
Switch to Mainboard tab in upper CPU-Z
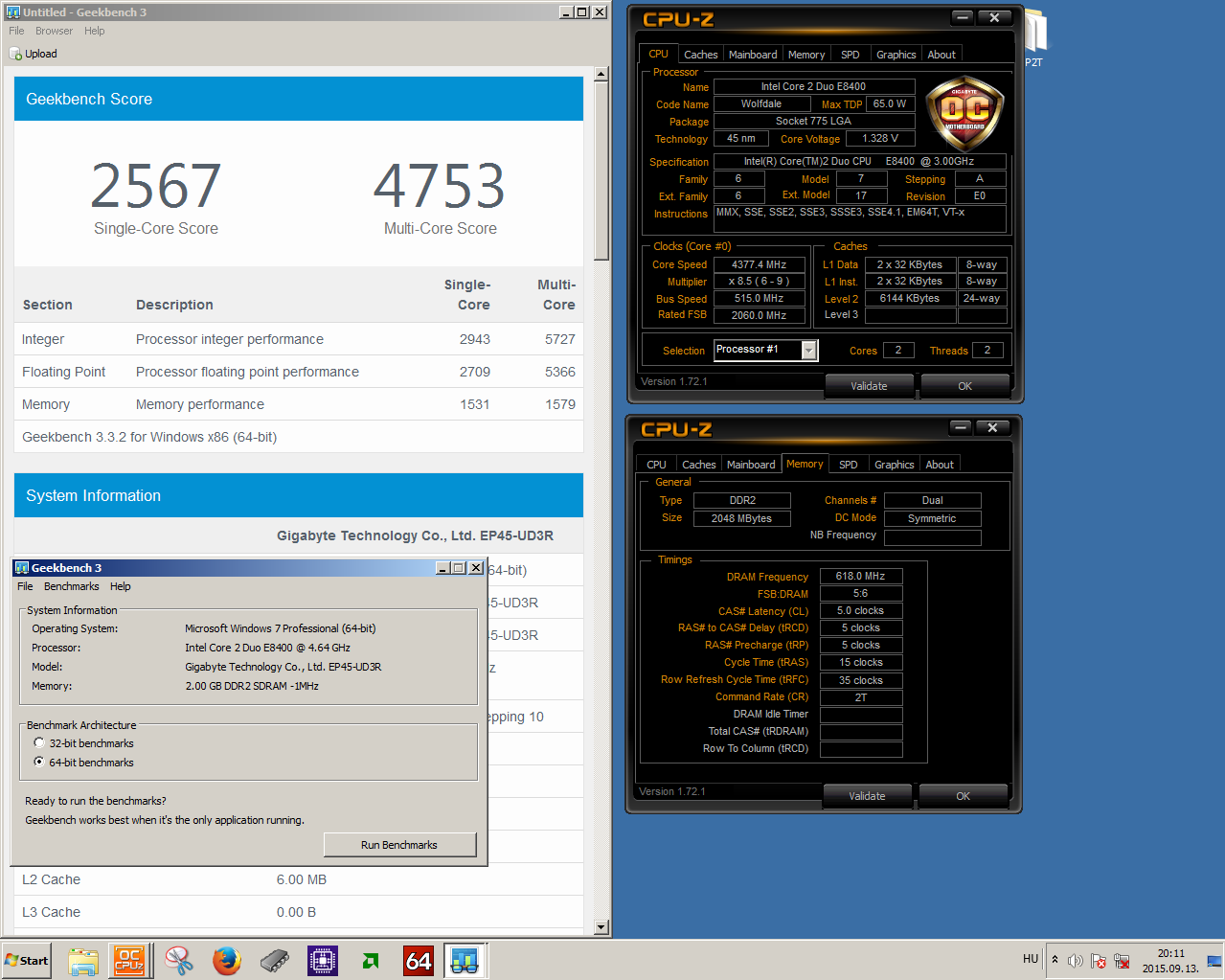(753, 55)
